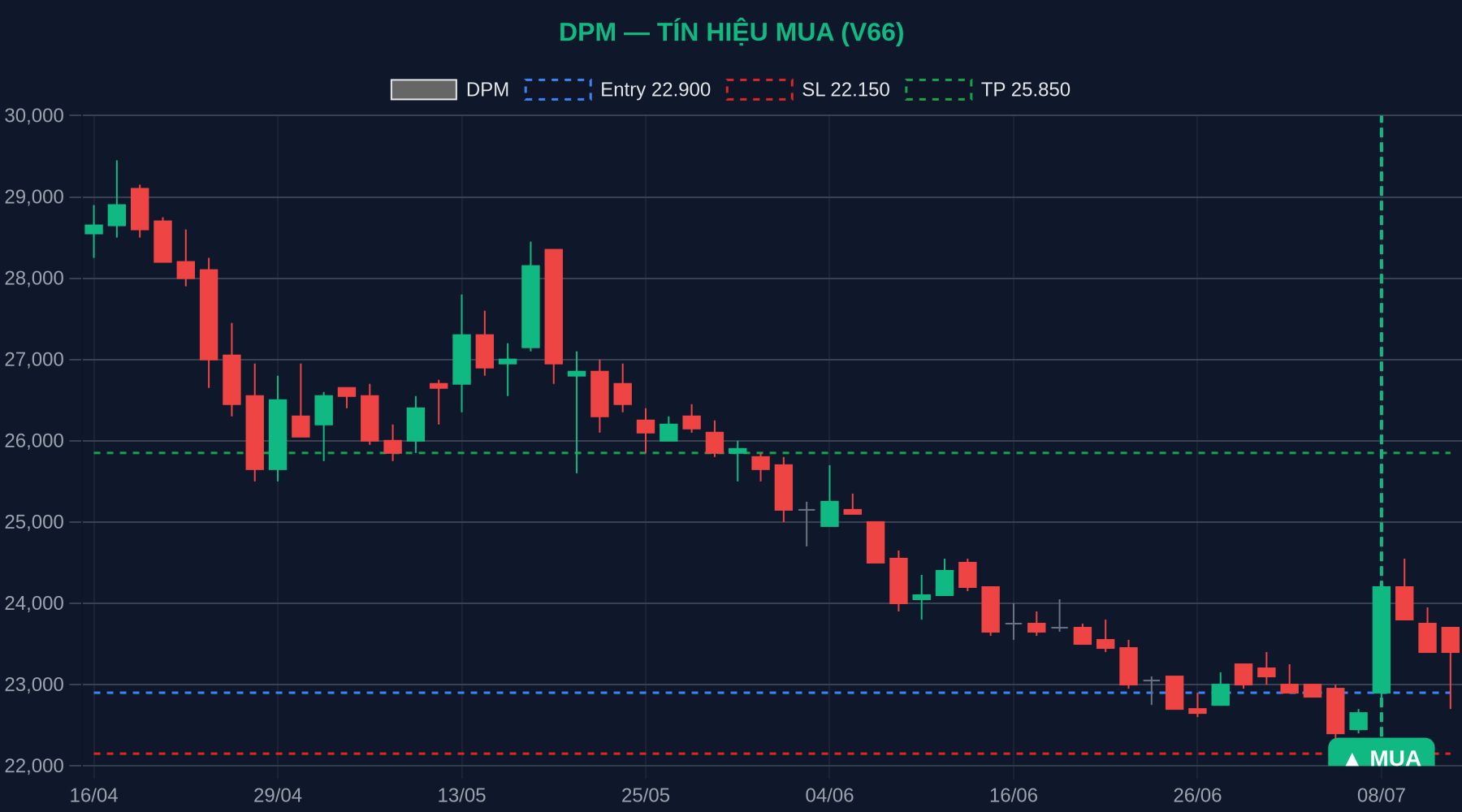Click the 13/05 date axis label

461,795
